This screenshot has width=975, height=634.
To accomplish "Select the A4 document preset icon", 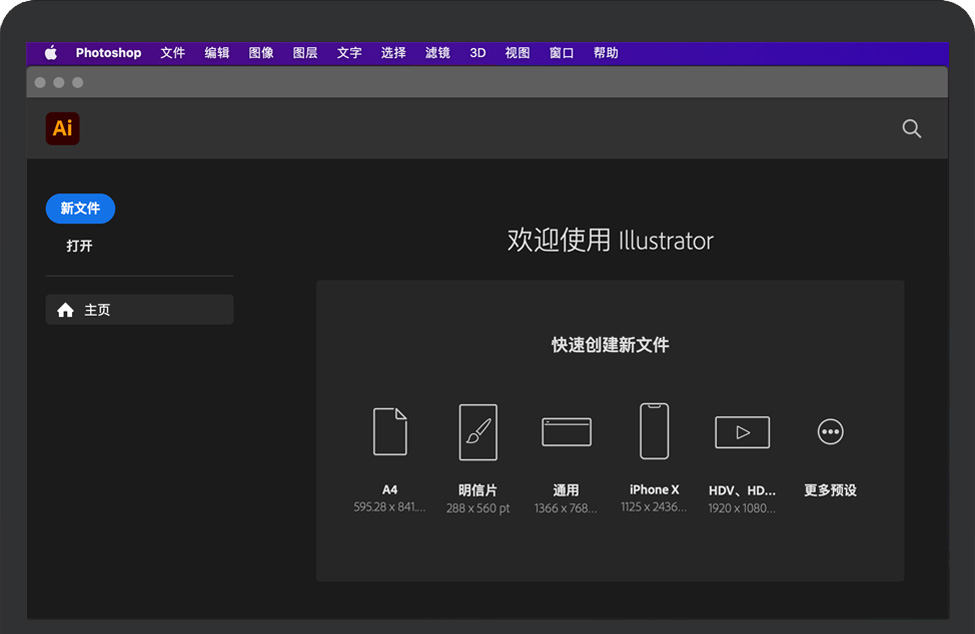I will pos(390,432).
